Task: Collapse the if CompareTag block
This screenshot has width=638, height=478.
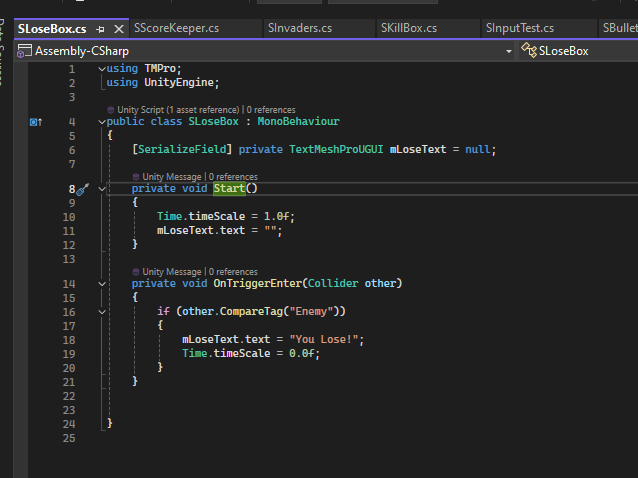Action: (102, 312)
